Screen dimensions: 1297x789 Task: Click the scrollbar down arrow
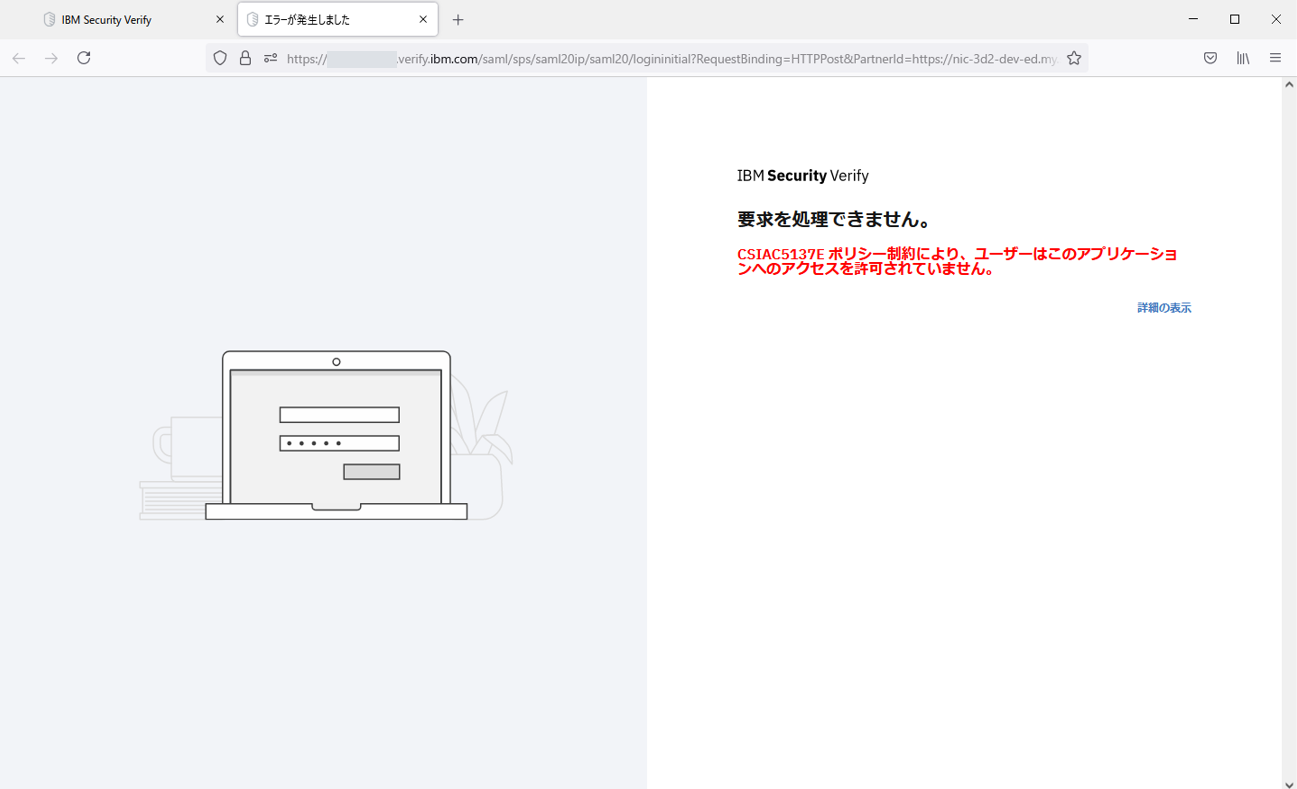[x=1289, y=783]
